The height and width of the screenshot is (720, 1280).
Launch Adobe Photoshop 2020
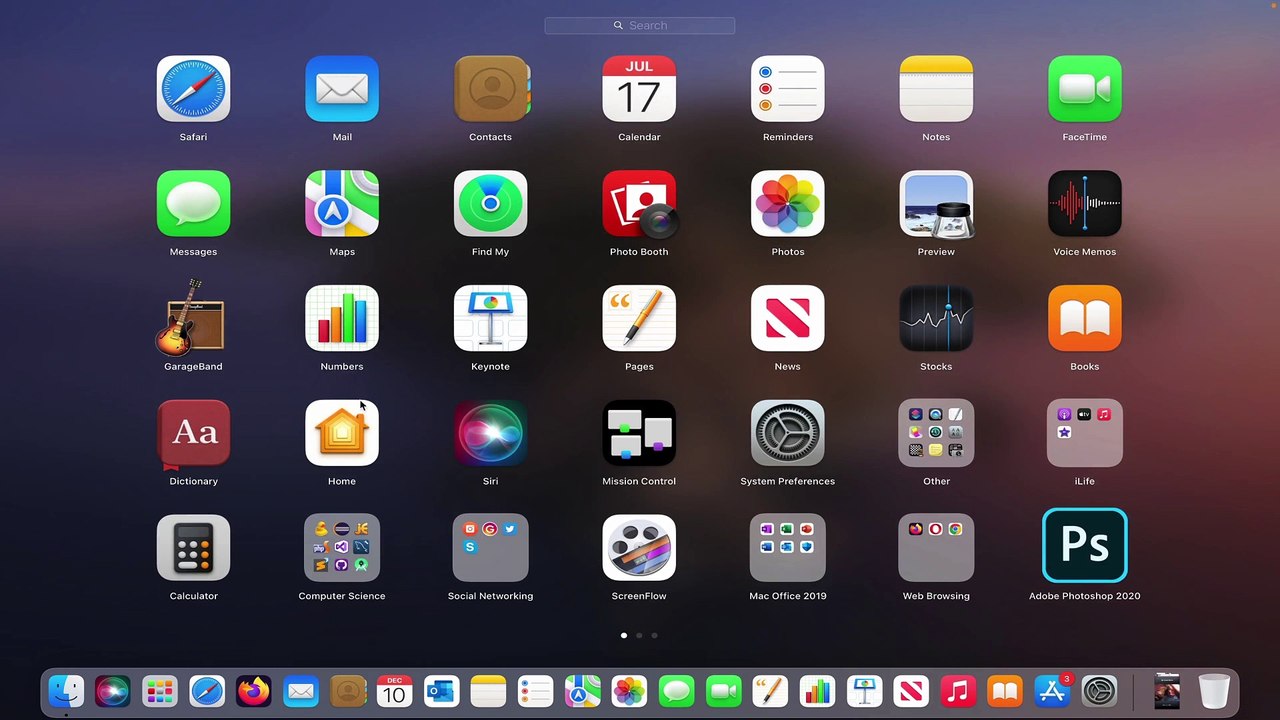coord(1085,545)
